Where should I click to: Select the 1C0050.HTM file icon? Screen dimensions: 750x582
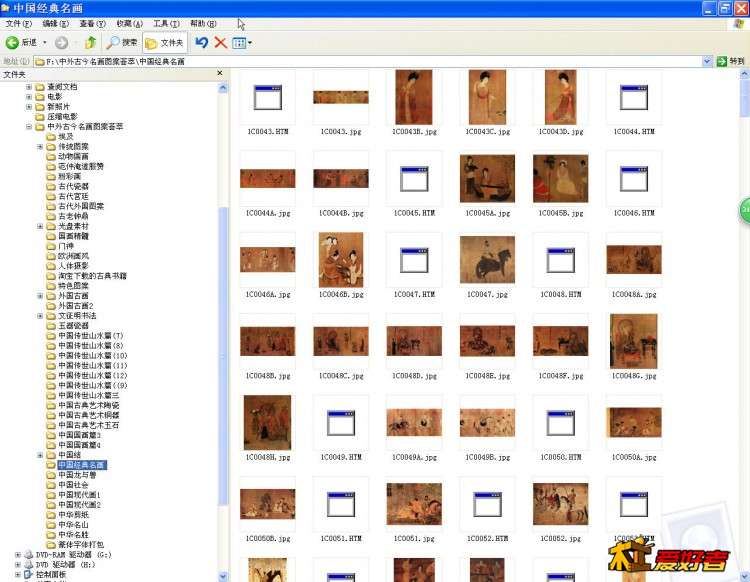pos(561,423)
